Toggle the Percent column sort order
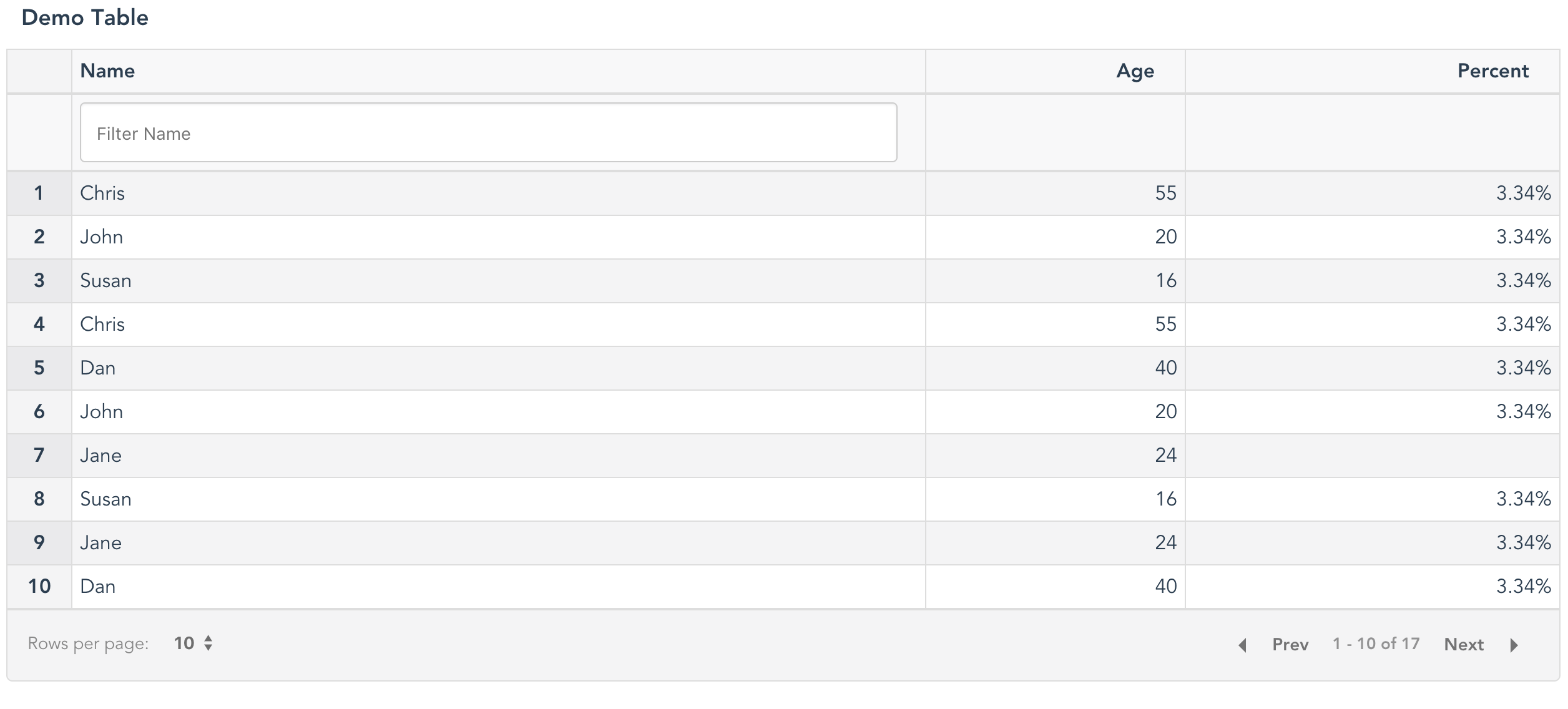Viewport: 1568px width, 709px height. tap(1490, 70)
